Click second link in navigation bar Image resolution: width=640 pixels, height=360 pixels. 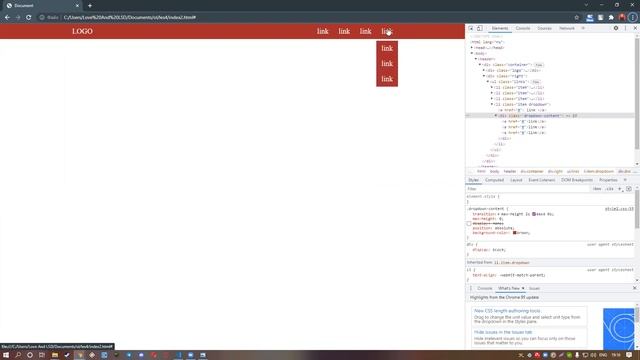[x=344, y=31]
